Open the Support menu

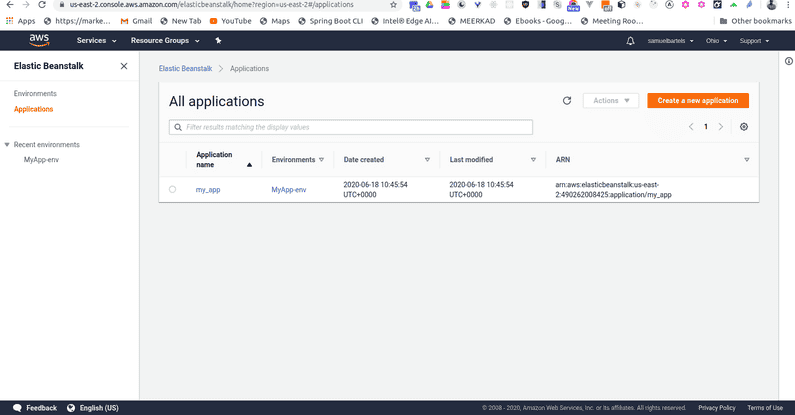[x=754, y=41]
